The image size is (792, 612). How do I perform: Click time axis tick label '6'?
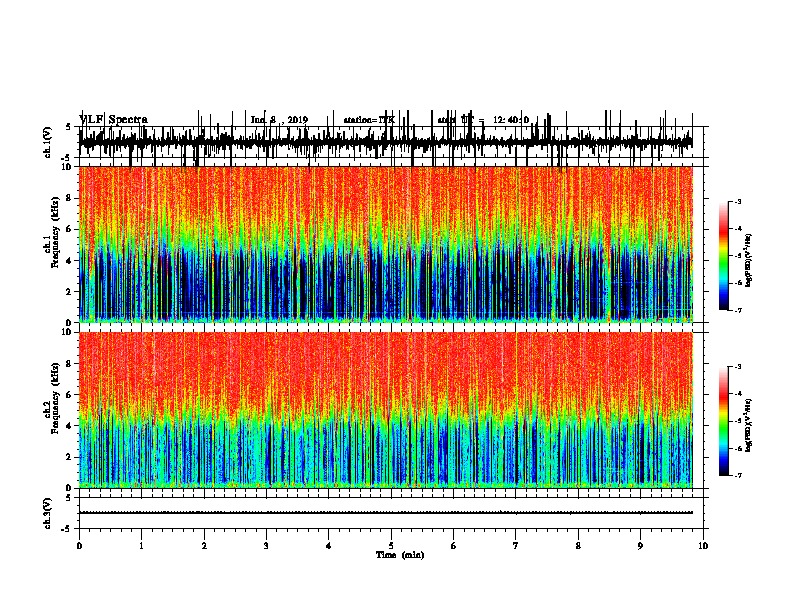click(454, 546)
